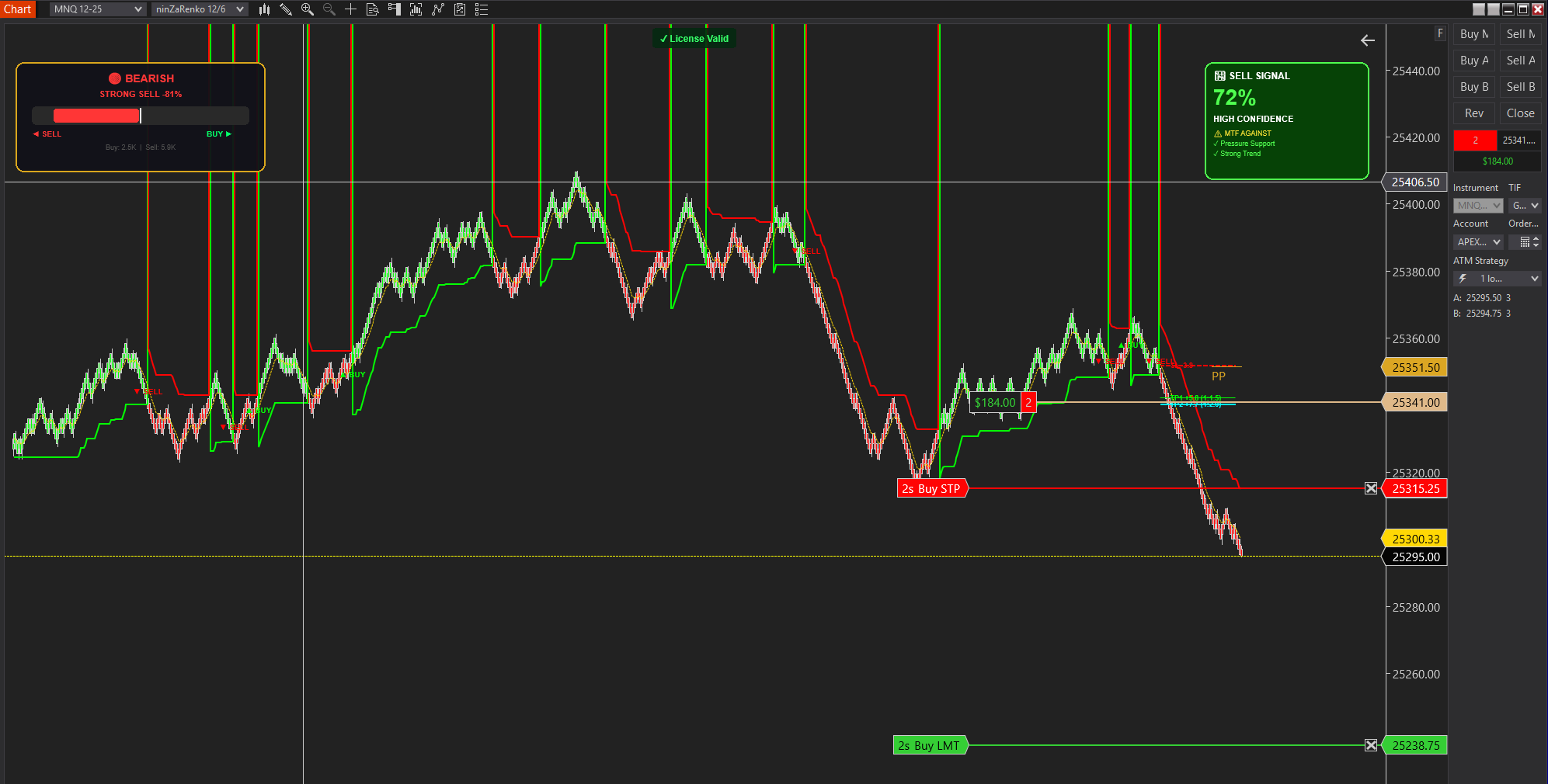Step the order quantity spinner arrows
The height and width of the screenshot is (784, 1548).
click(1536, 242)
